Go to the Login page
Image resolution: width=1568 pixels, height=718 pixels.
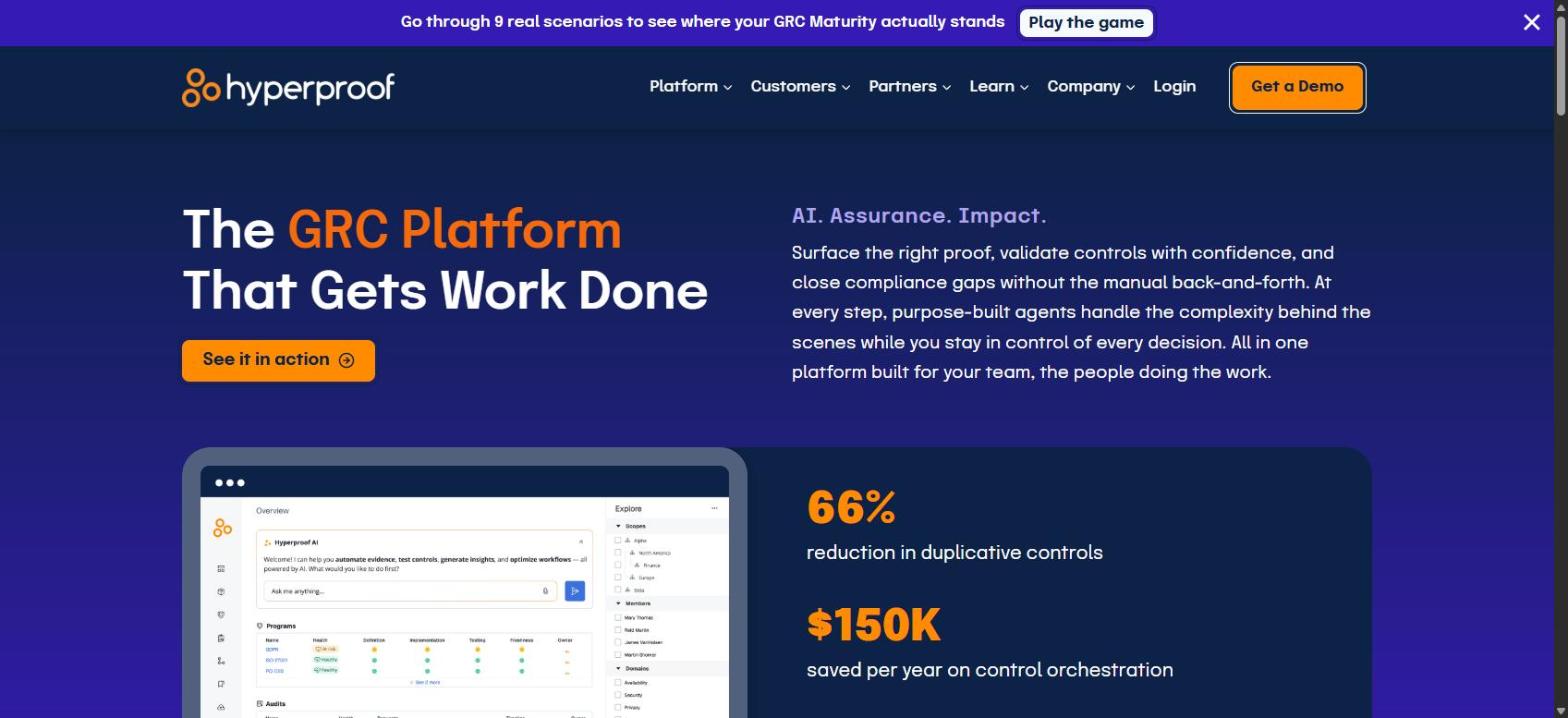tap(1174, 86)
